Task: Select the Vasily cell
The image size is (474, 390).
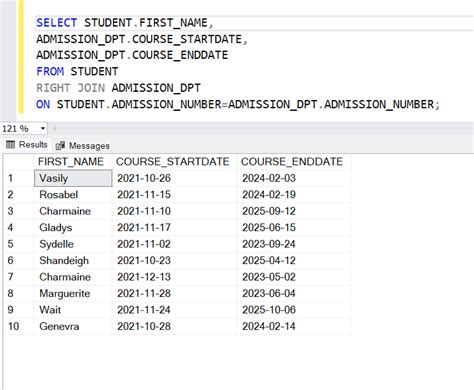Action: pos(73,178)
